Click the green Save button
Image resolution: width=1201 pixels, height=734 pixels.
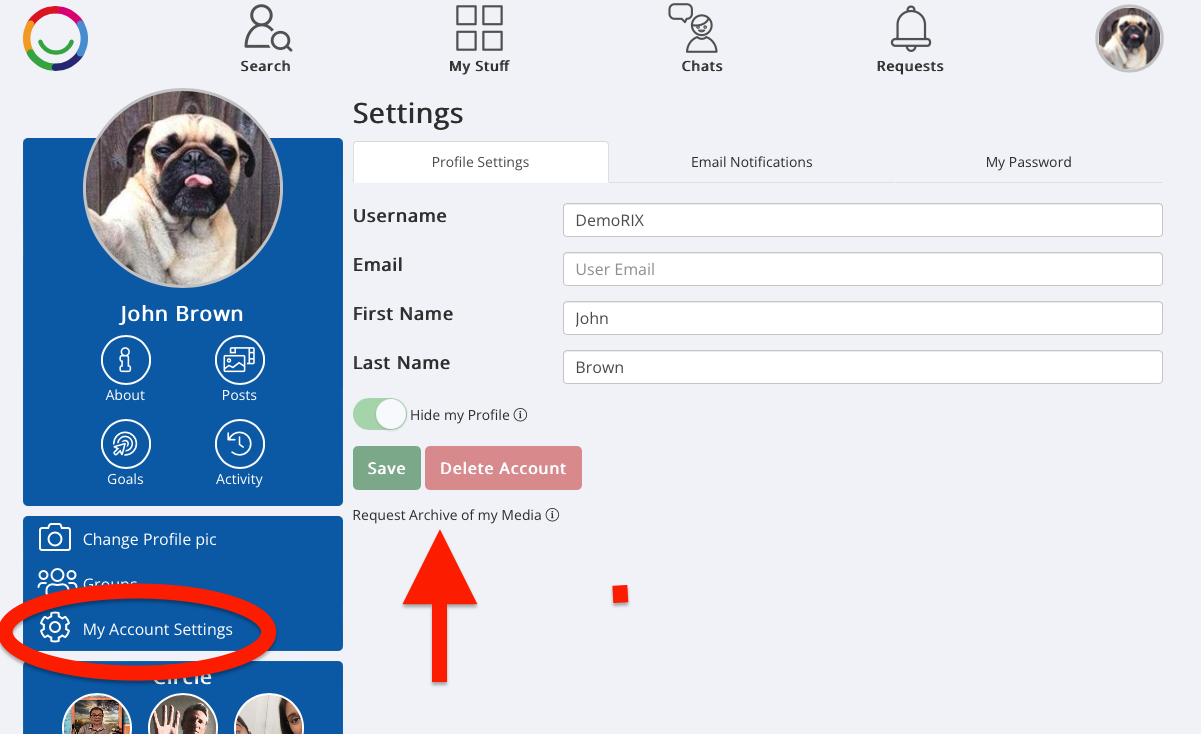tap(387, 468)
